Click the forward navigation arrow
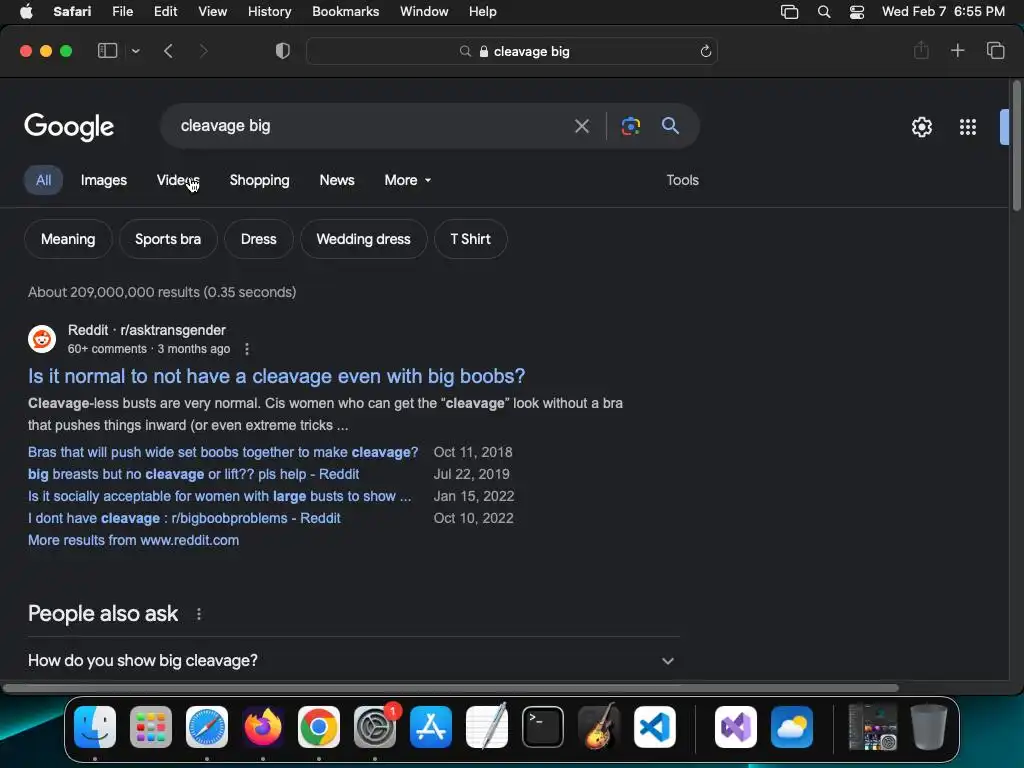This screenshot has height=768, width=1024. tap(203, 51)
